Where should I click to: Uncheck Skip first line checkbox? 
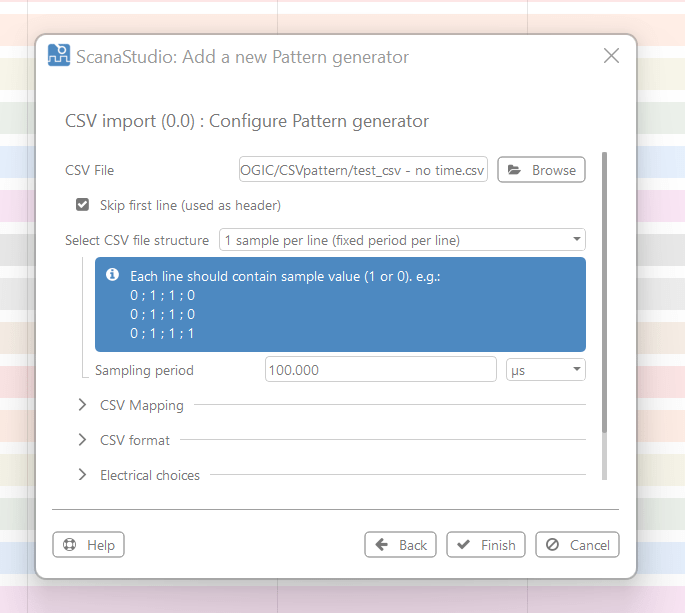click(83, 205)
